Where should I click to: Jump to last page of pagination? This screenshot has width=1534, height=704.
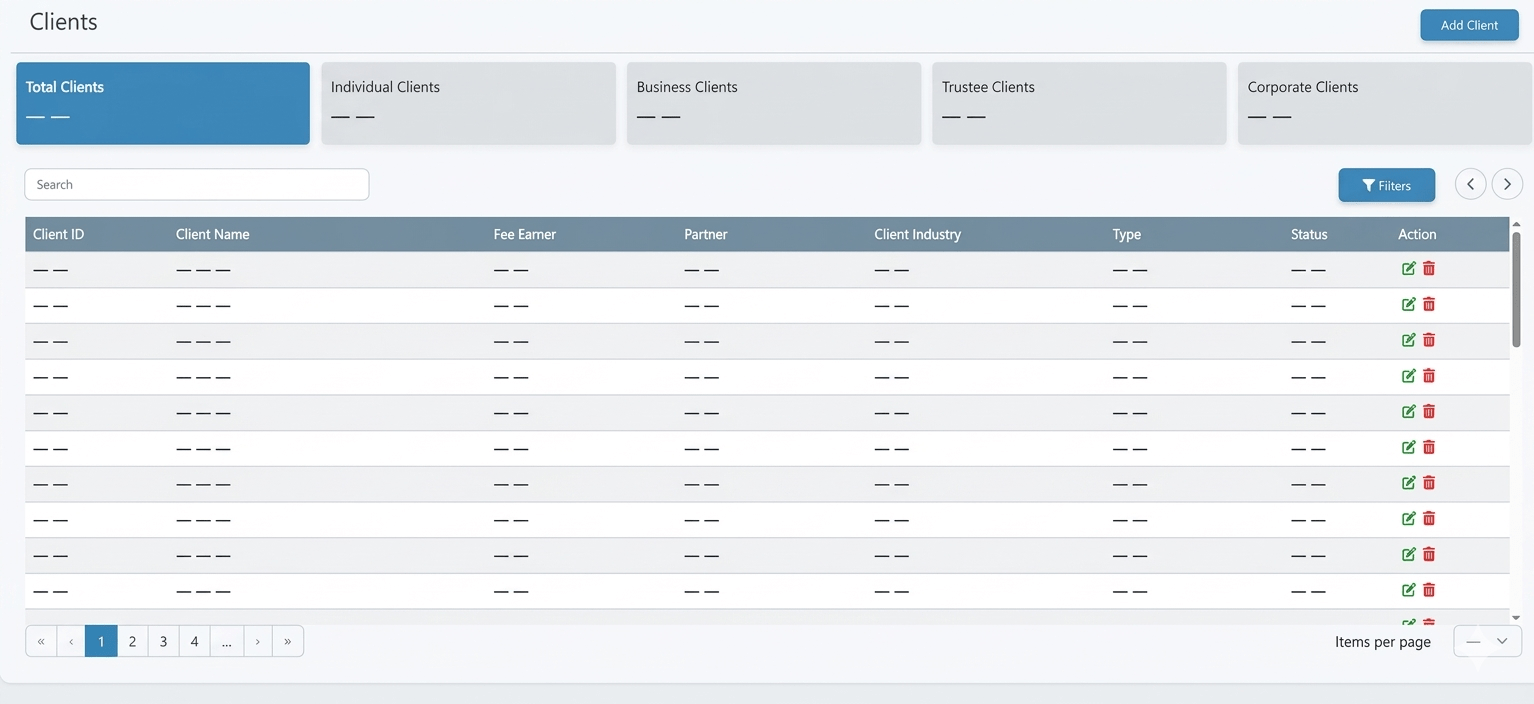[x=288, y=641]
